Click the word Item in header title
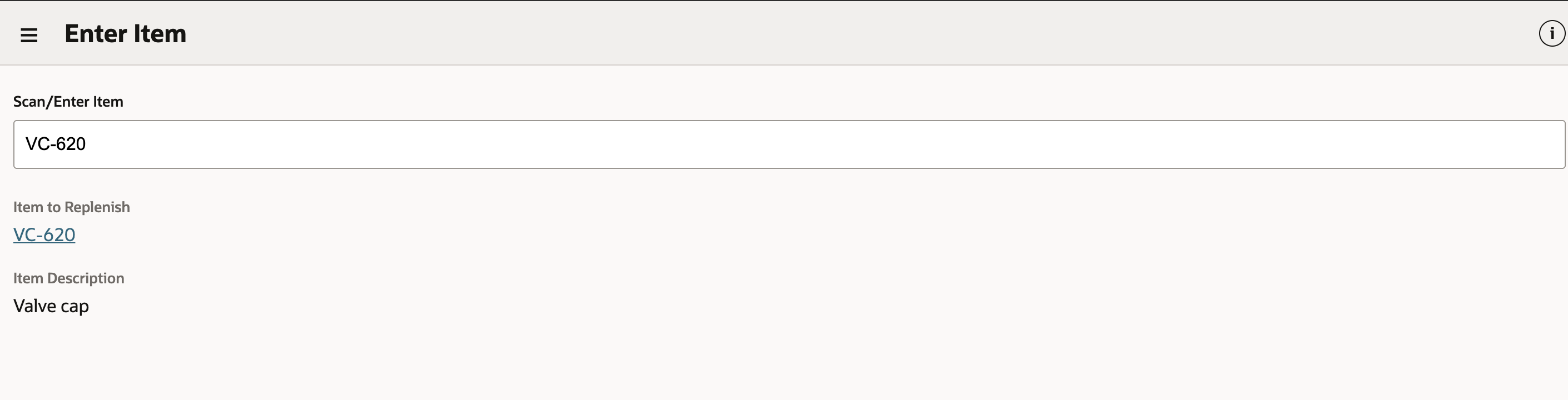The image size is (1568, 400). [x=160, y=33]
